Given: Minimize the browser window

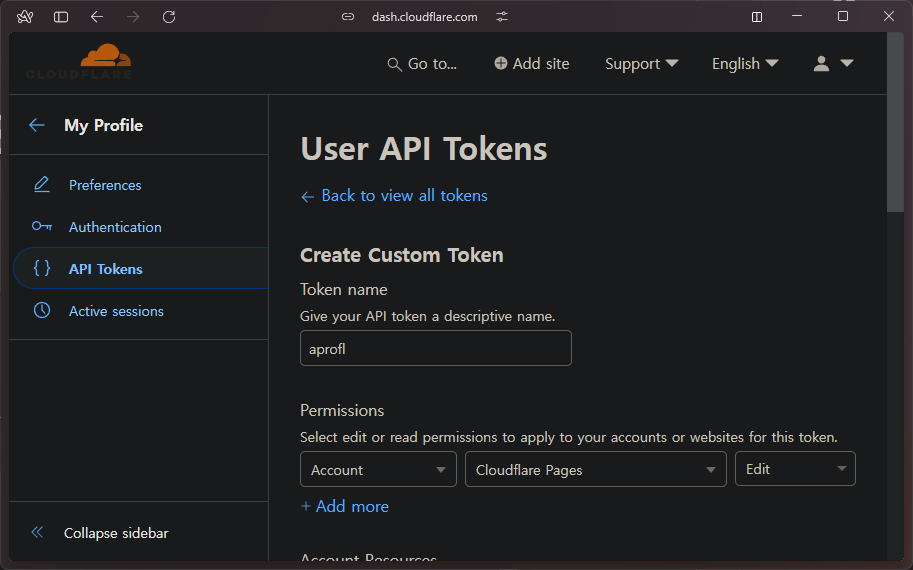Looking at the screenshot, I should pyautogui.click(x=797, y=16).
